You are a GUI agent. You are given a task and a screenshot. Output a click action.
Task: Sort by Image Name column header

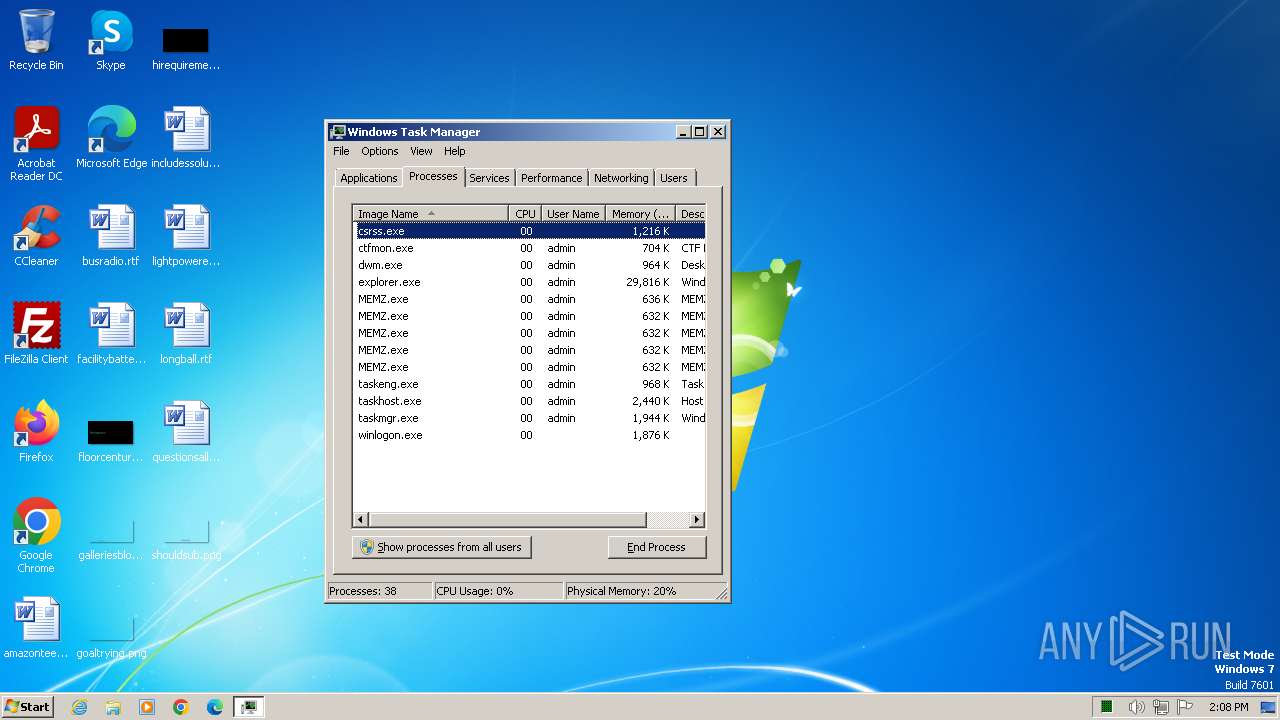(x=431, y=214)
